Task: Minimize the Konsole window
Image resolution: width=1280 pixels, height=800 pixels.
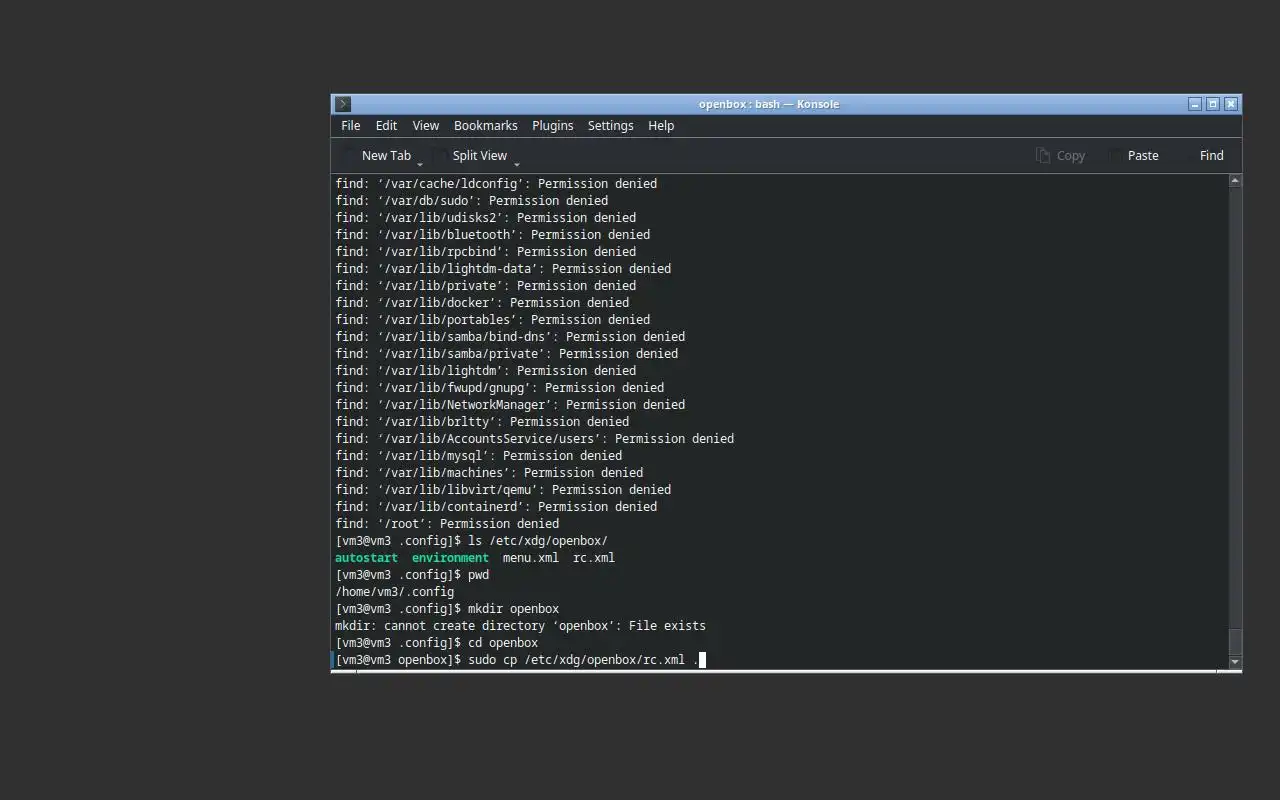Action: [x=1195, y=104]
